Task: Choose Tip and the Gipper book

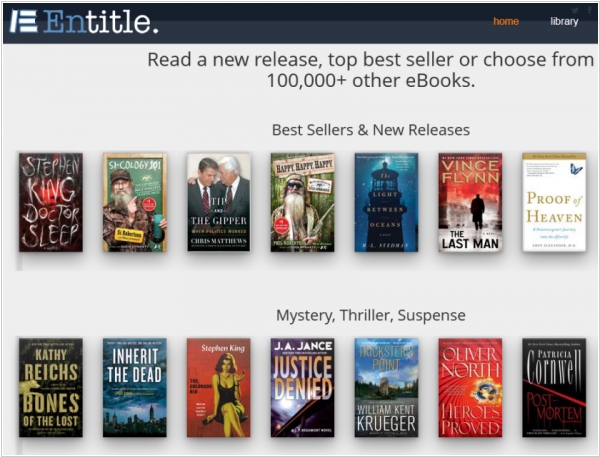Action: coord(218,202)
